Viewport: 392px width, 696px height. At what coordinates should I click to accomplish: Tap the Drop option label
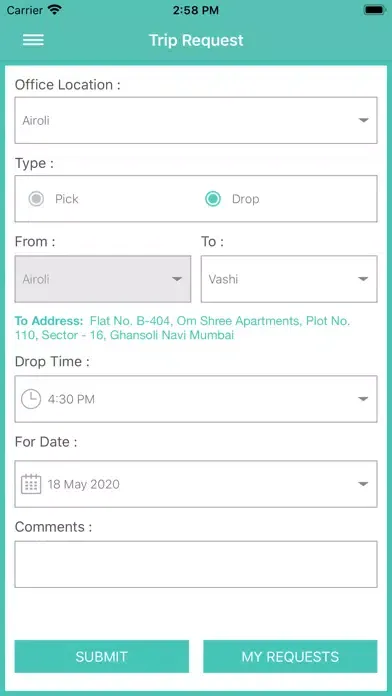pos(245,199)
